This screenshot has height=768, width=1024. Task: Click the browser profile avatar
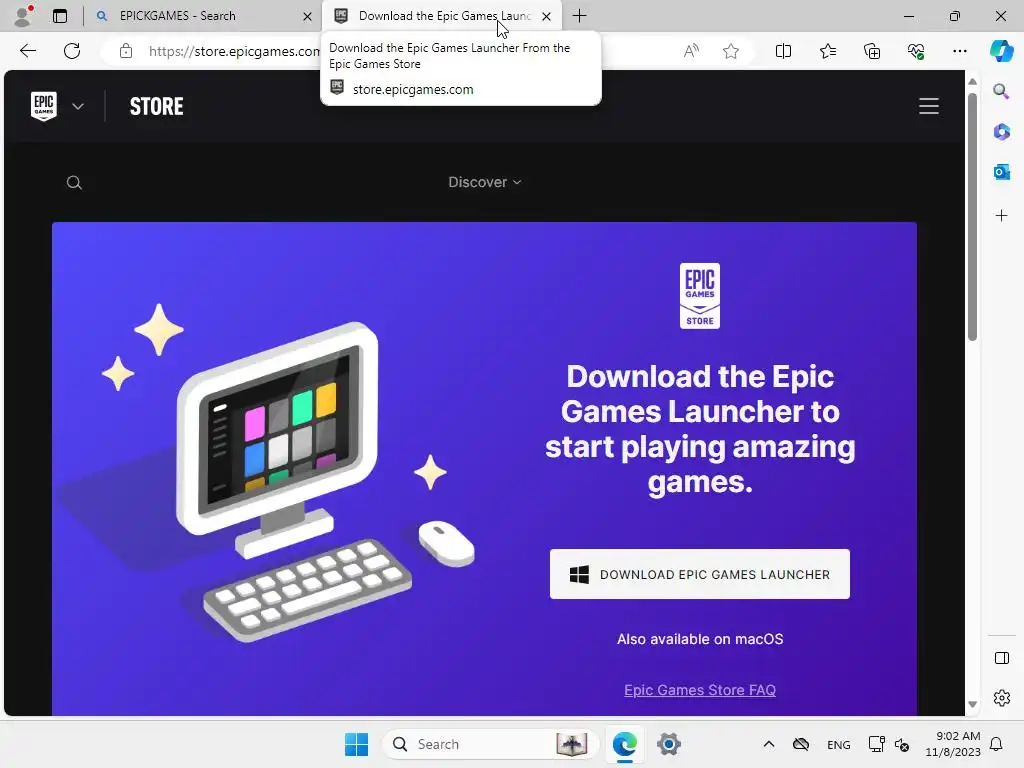[x=23, y=16]
